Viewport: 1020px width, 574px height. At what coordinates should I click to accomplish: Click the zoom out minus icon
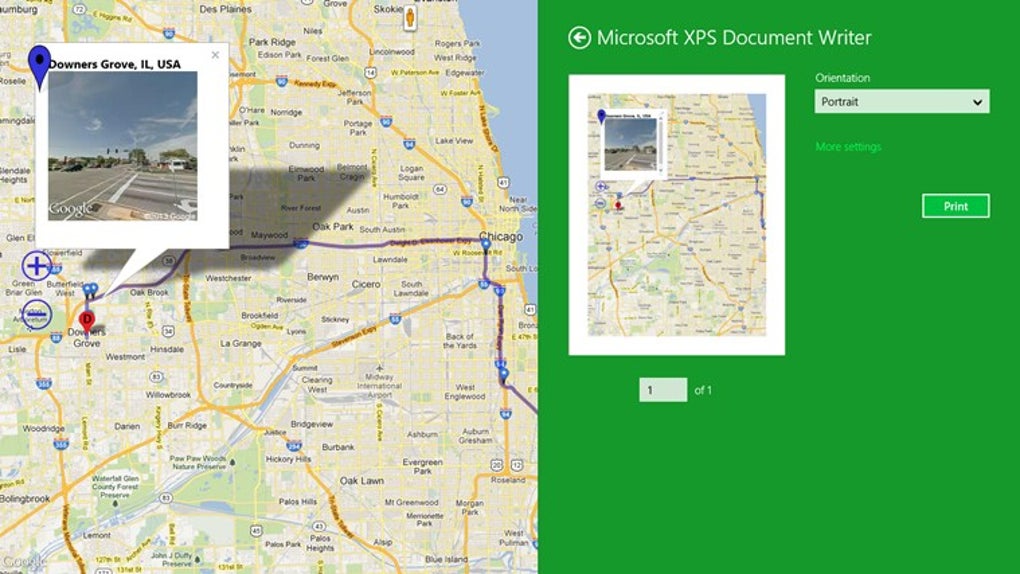(x=36, y=314)
